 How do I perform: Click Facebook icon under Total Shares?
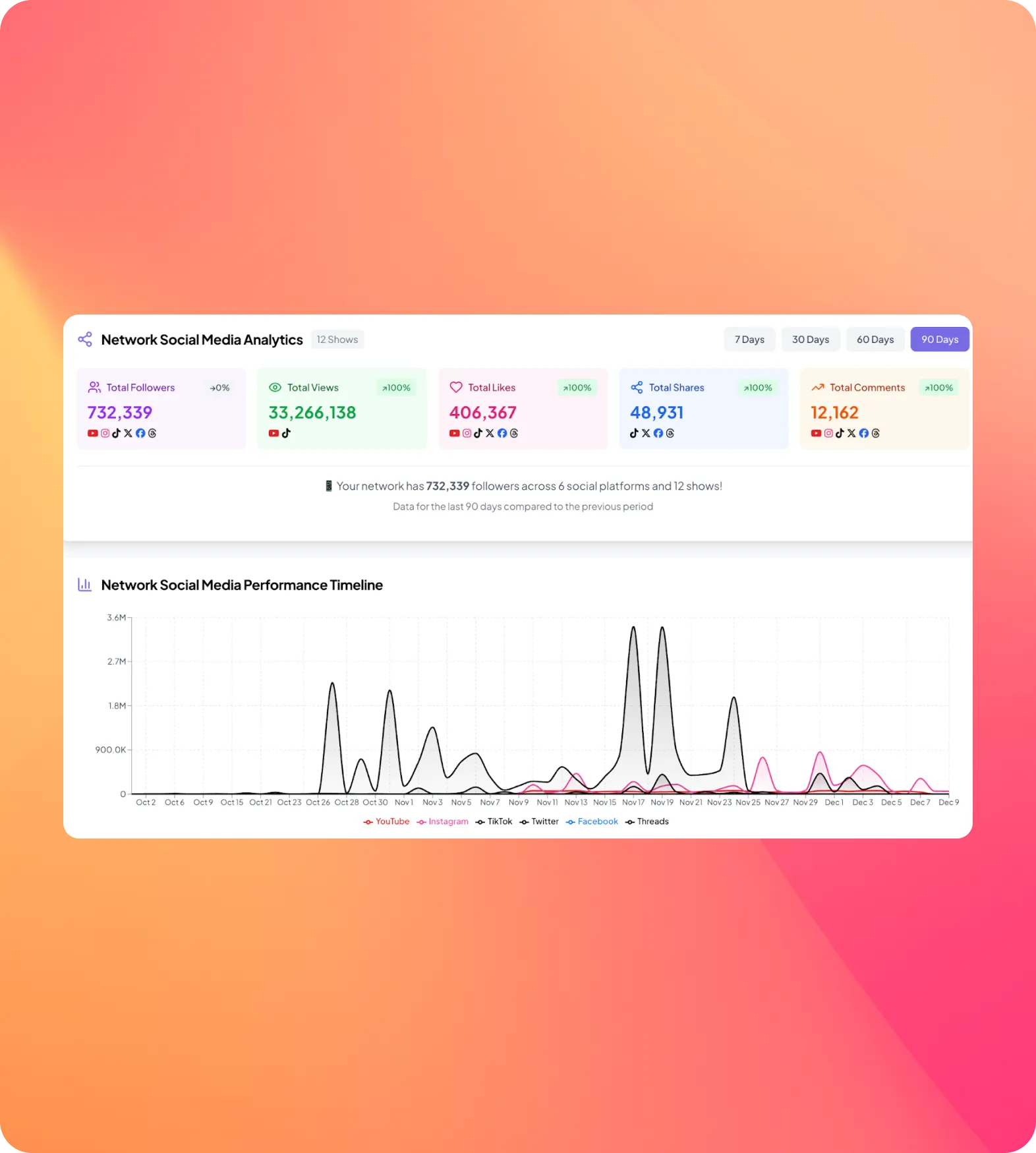click(658, 433)
